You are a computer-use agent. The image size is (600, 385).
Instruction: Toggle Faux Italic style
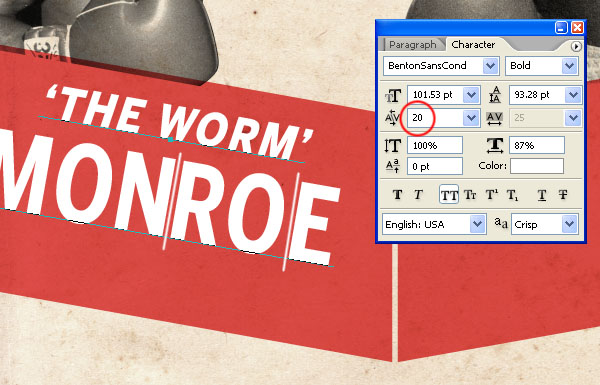tap(418, 195)
